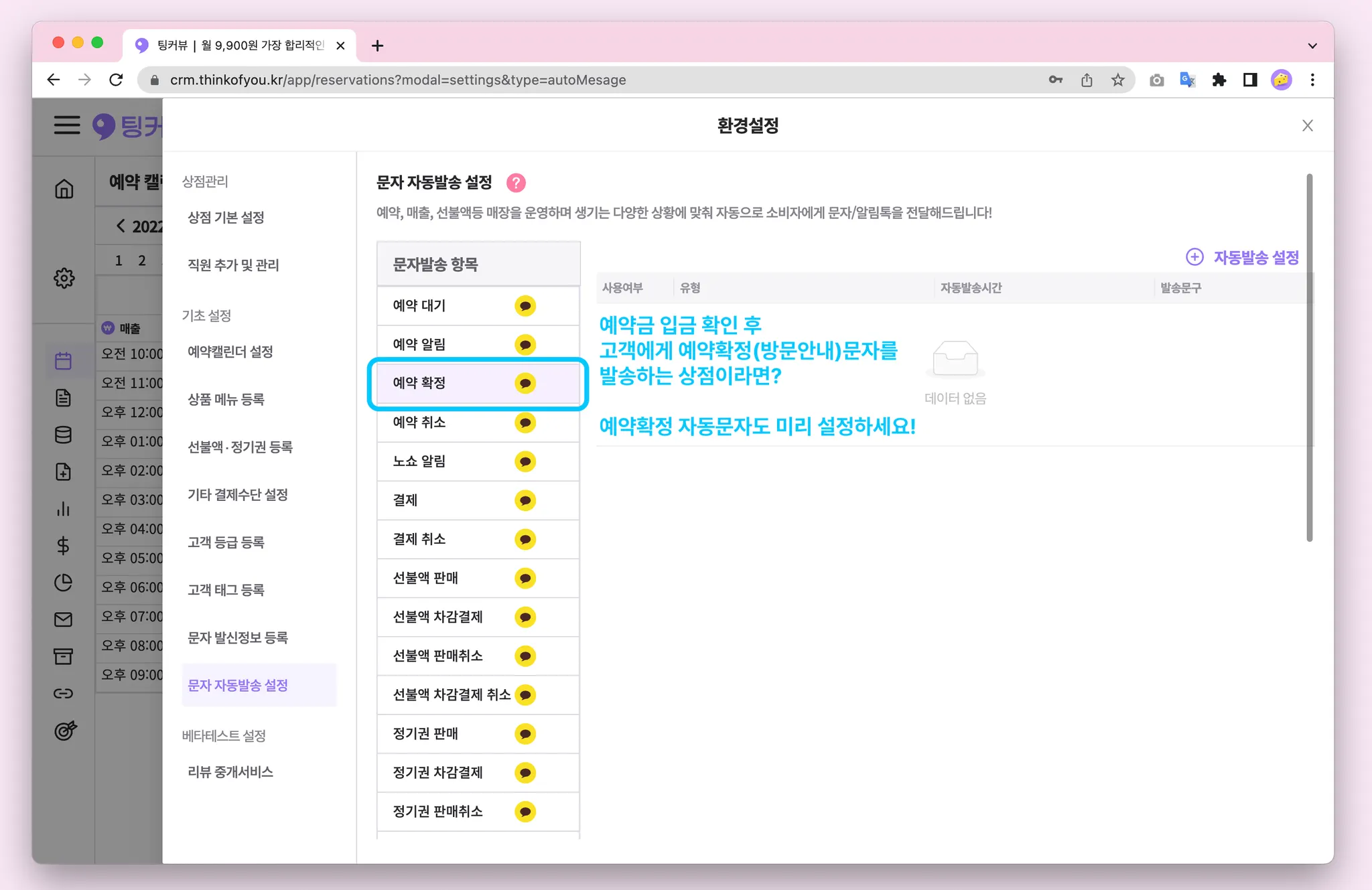The width and height of the screenshot is (1372, 890).
Task: Open the hamburger menu icon
Action: (x=67, y=125)
